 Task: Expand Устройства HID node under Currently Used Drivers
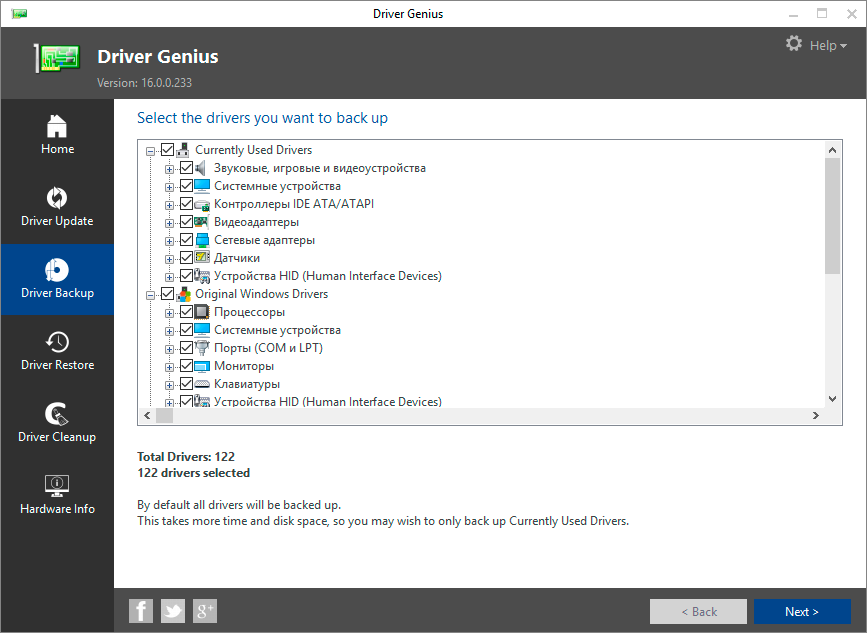coord(169,277)
